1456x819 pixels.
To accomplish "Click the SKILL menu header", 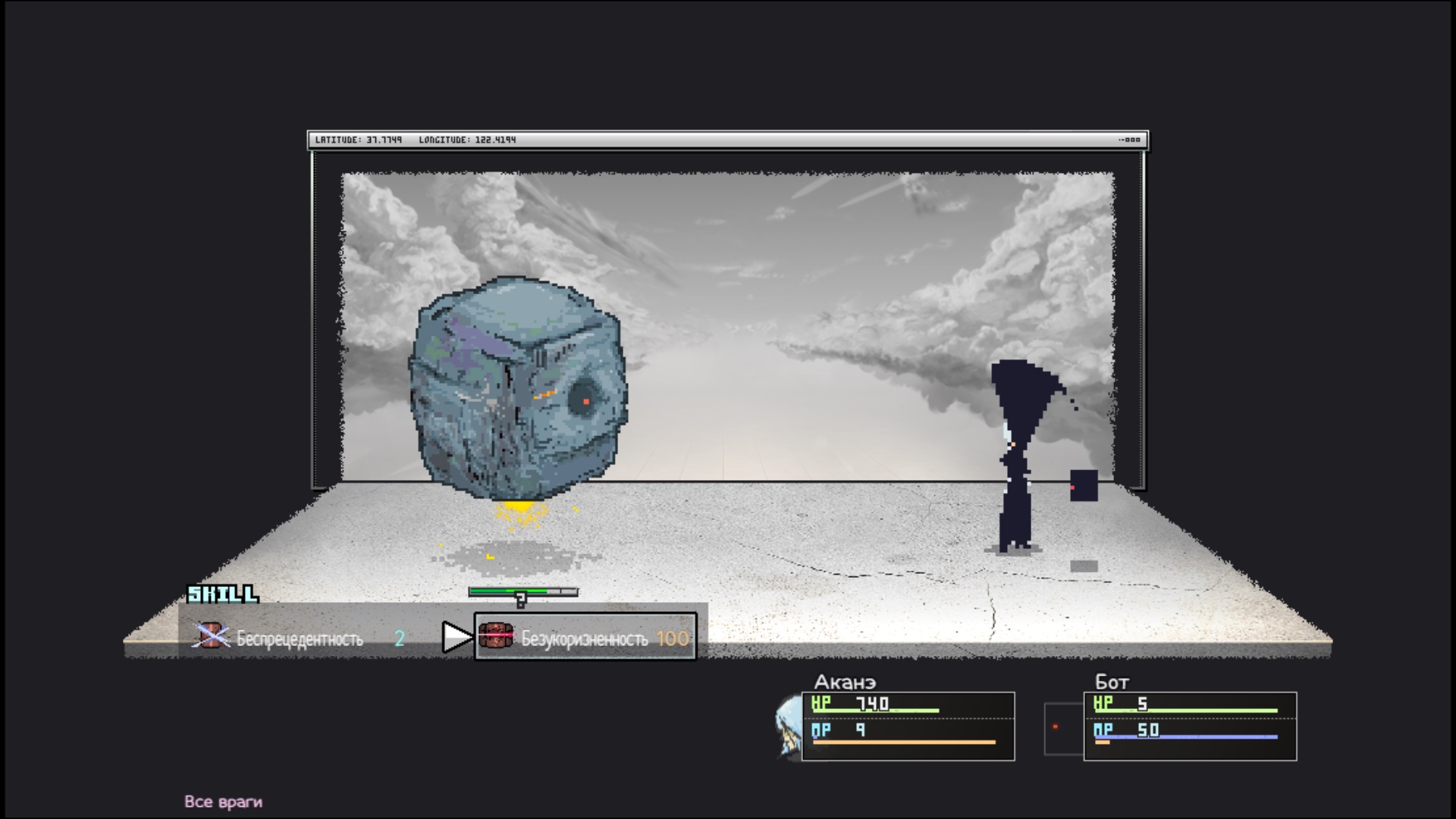I will point(223,594).
